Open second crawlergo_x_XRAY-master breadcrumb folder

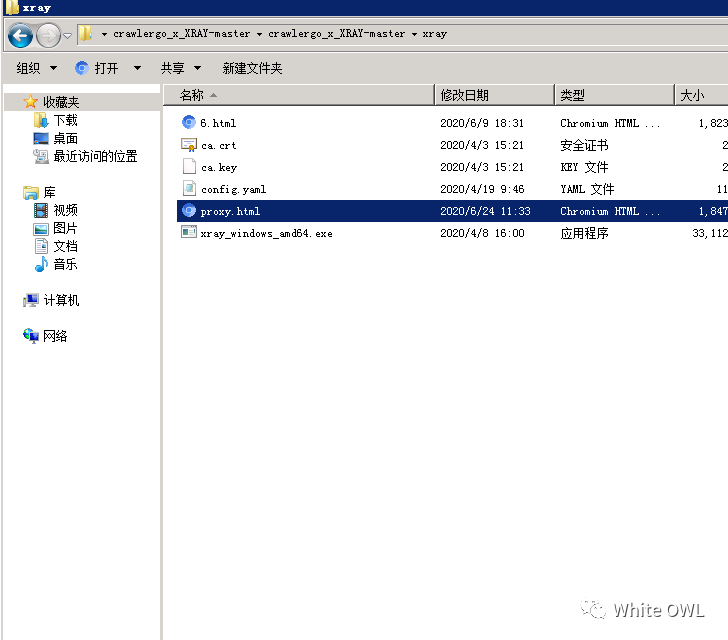pos(337,34)
